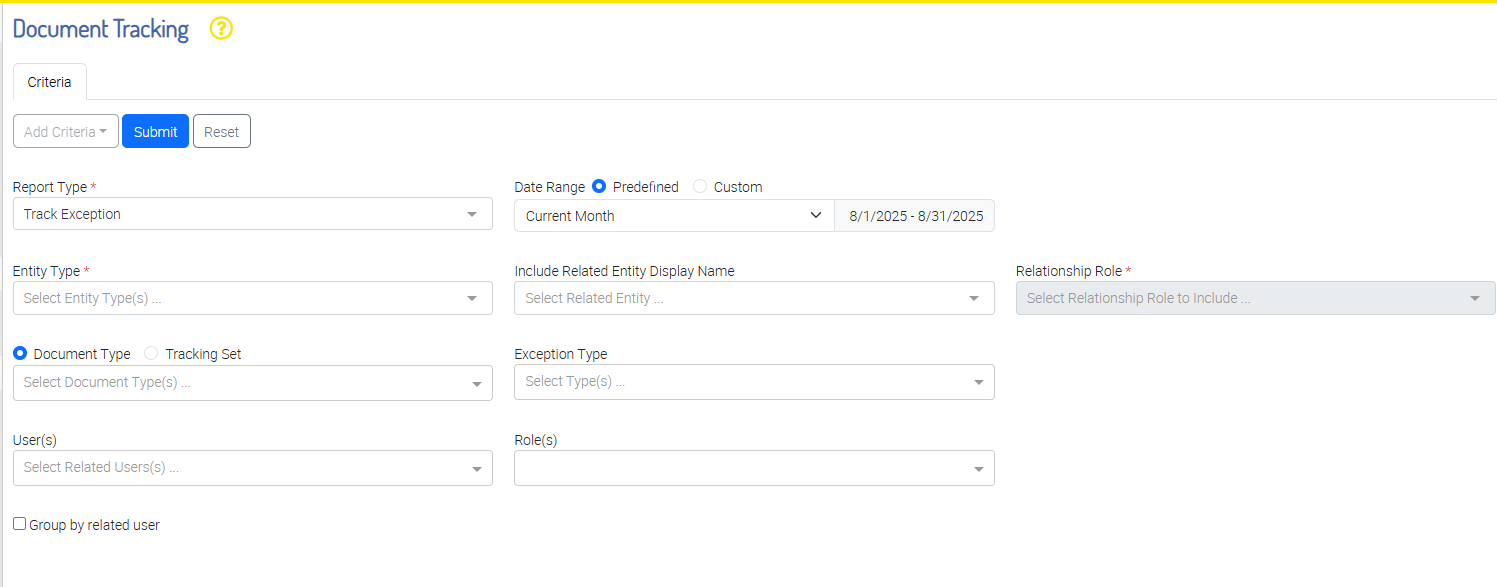The image size is (1497, 587).
Task: Open the Select Related Entity dropdown
Action: click(754, 298)
